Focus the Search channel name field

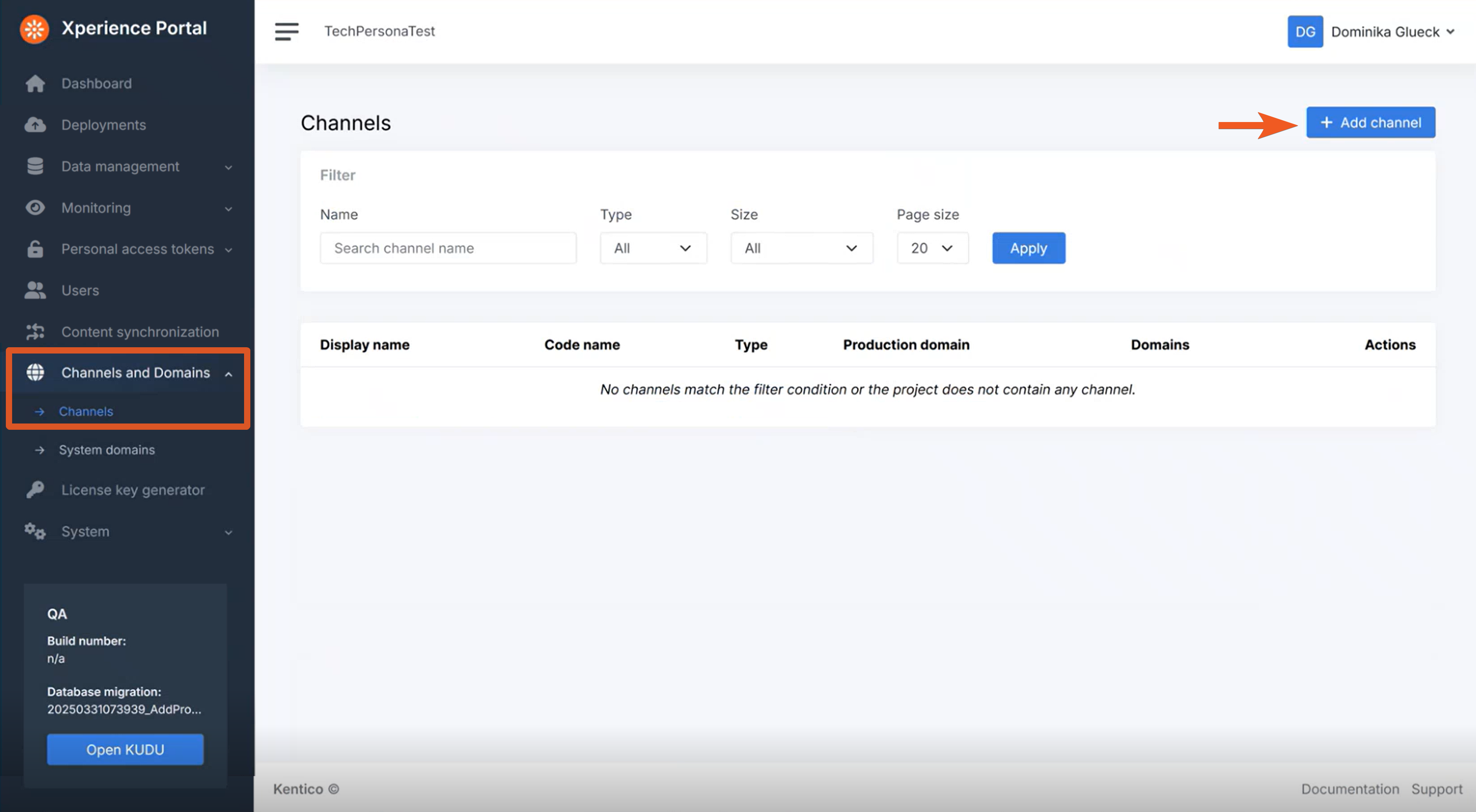coord(448,248)
